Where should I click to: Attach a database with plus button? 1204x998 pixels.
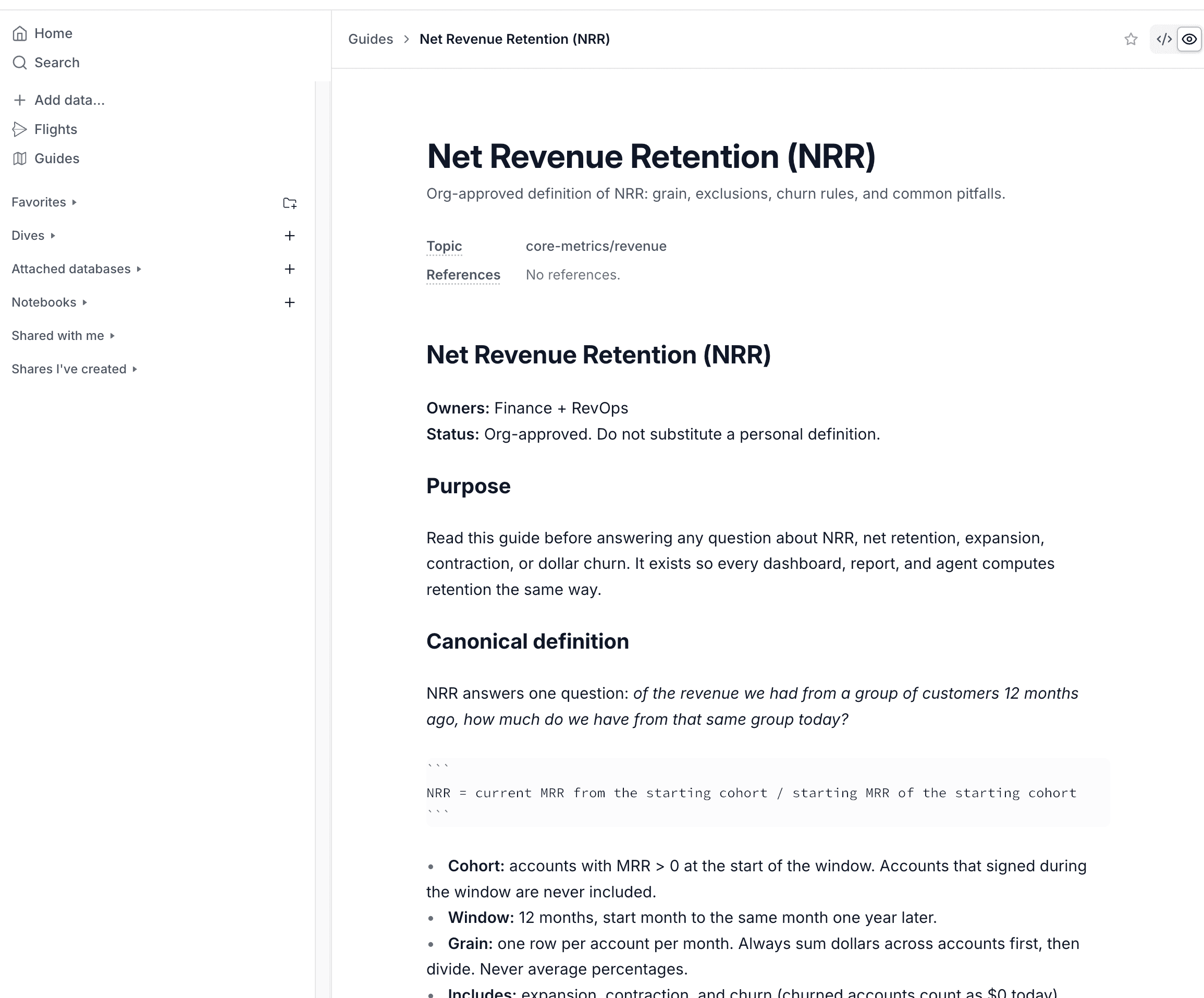(x=290, y=269)
